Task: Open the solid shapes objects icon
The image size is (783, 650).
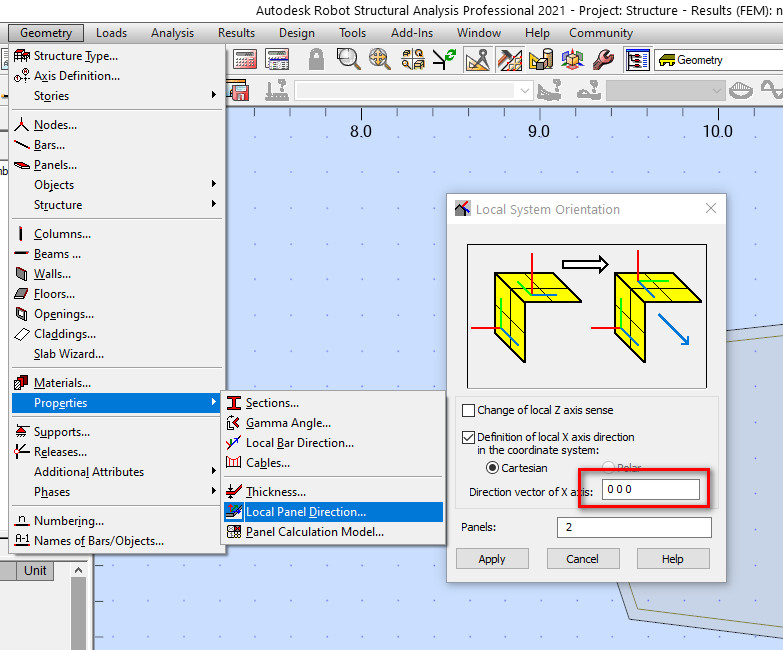Action: [x=541, y=59]
